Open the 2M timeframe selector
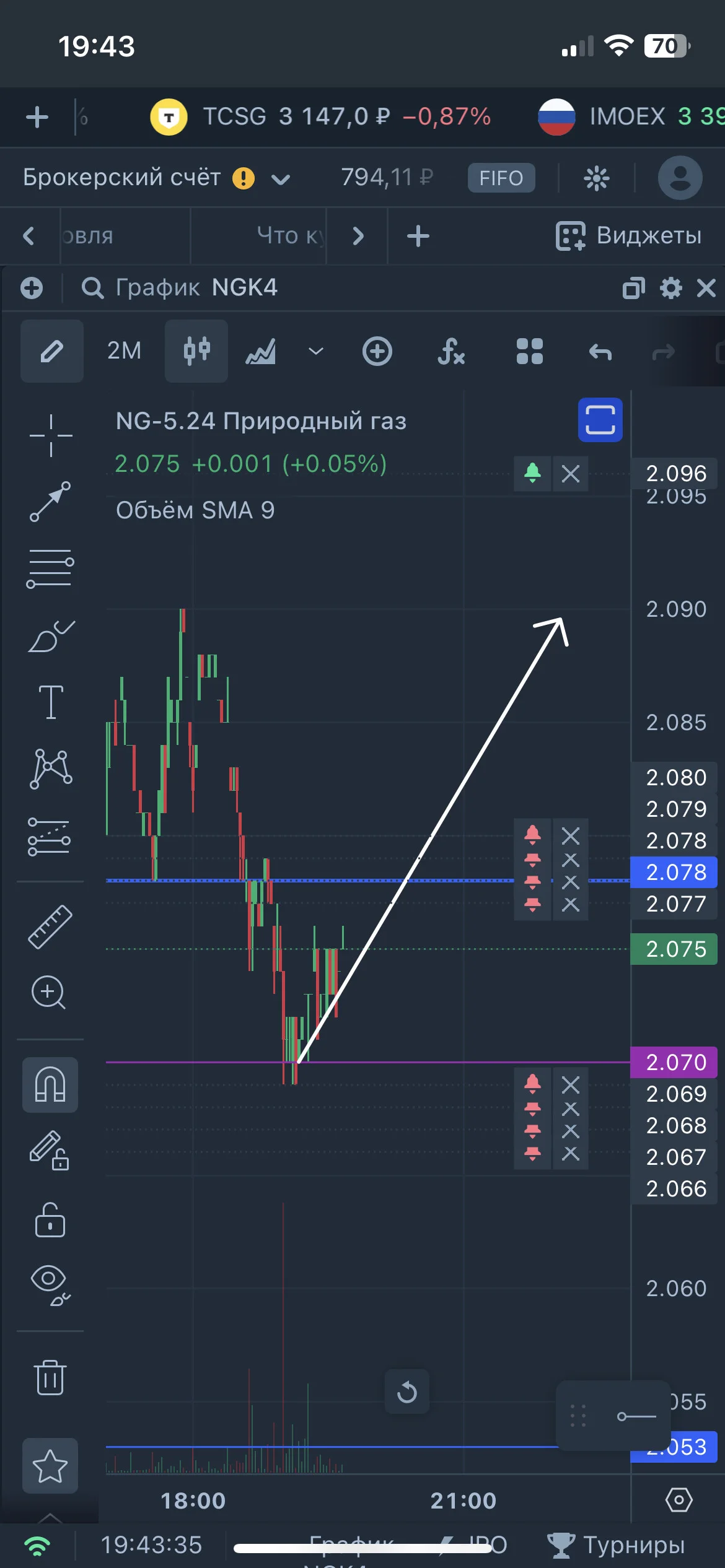The width and height of the screenshot is (725, 1568). 124,351
